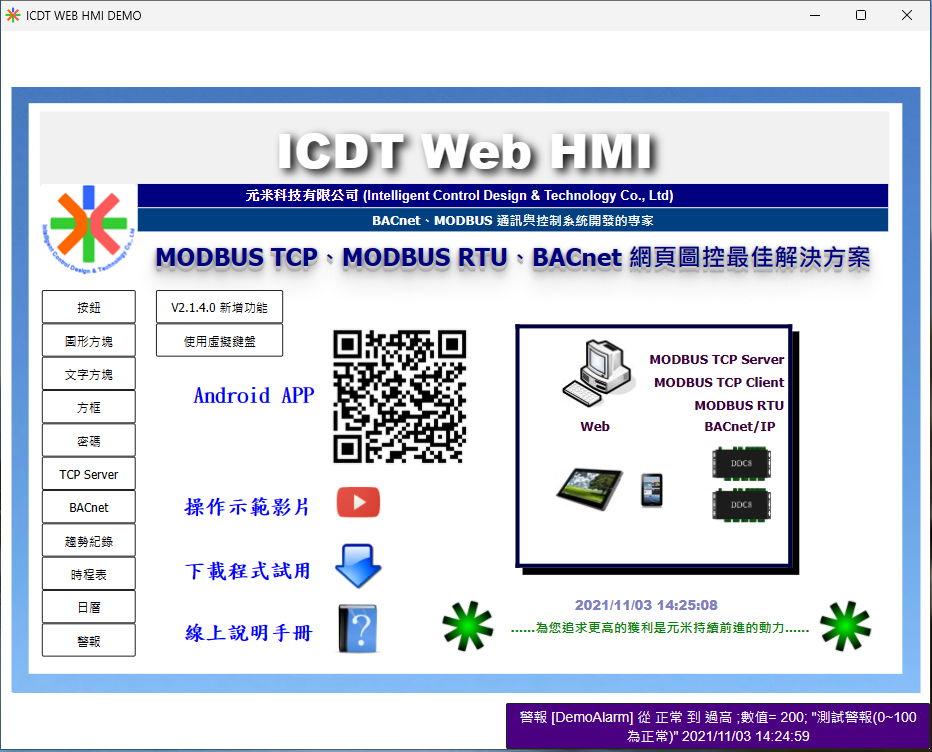Click the right green asterisk icon
Screen dimensions: 932x752
click(x=845, y=627)
